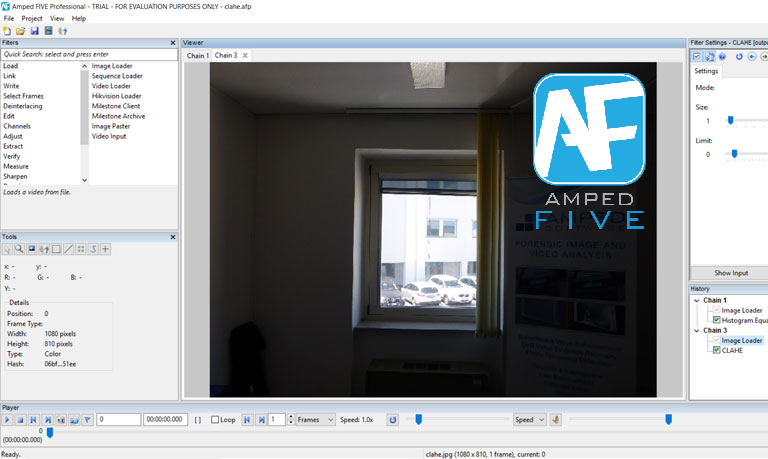Click the frame number input field
This screenshot has width=768, height=459.
click(x=119, y=420)
